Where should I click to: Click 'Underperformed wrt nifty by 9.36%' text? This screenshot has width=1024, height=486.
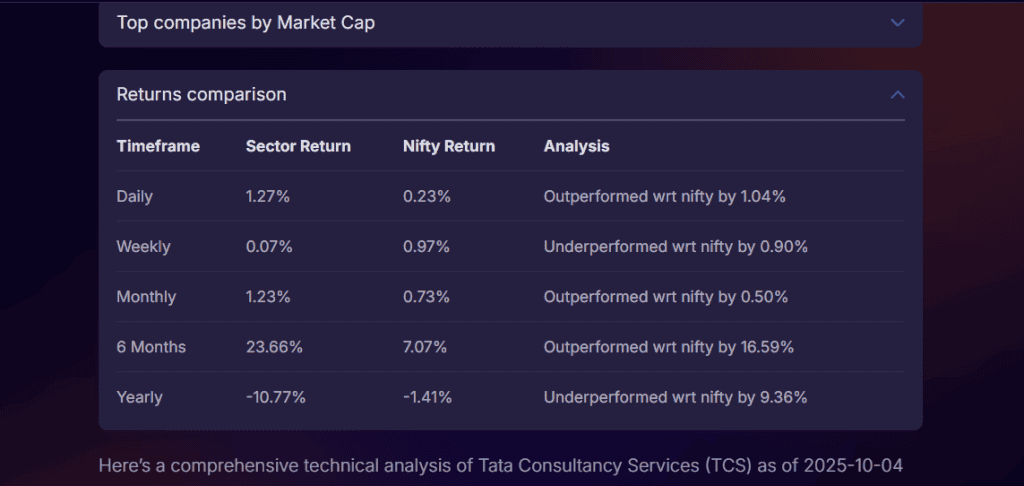(x=675, y=397)
